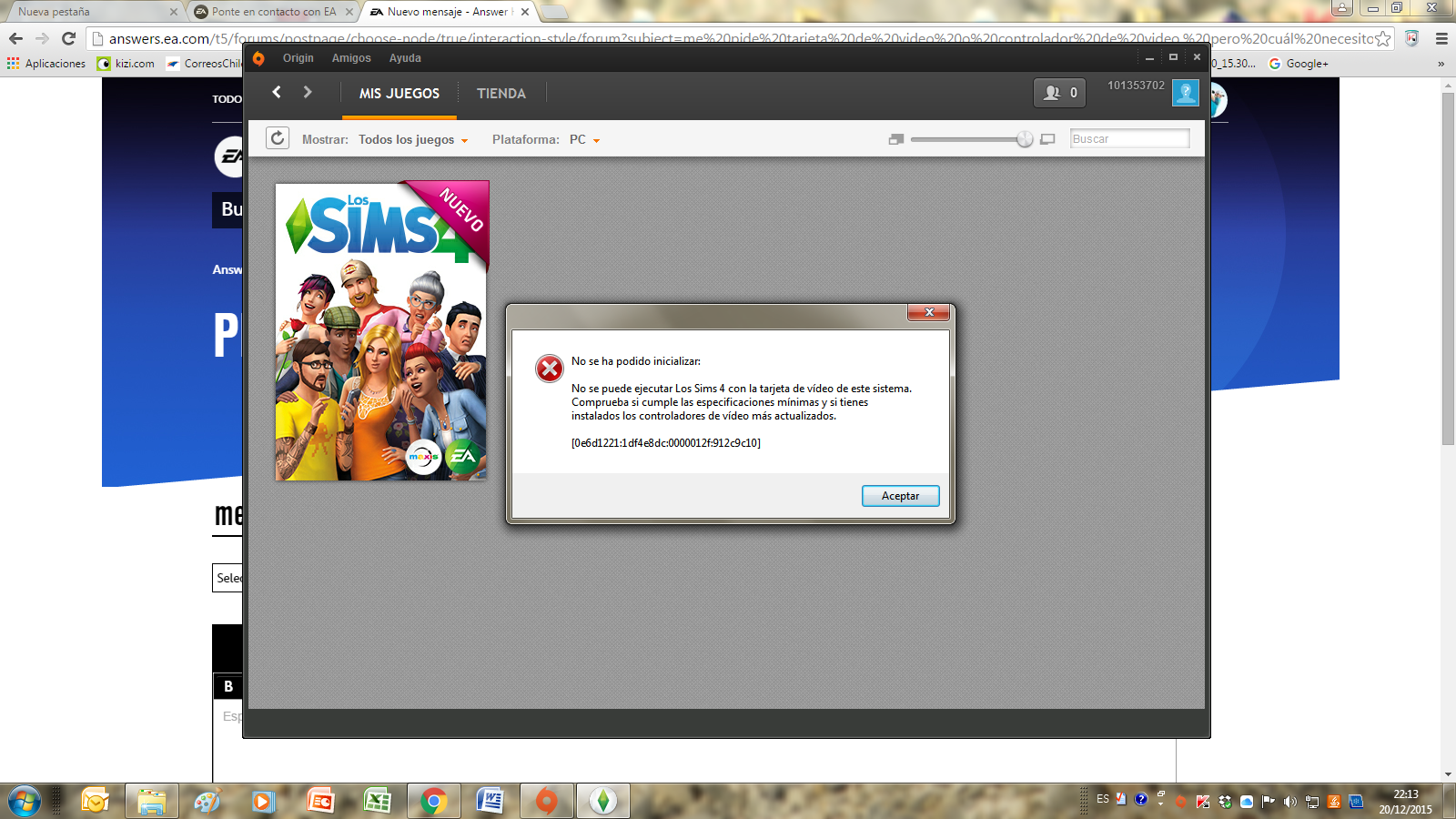This screenshot has width=1456, height=819.
Task: Click the iCloud tray icon
Action: tap(1247, 802)
